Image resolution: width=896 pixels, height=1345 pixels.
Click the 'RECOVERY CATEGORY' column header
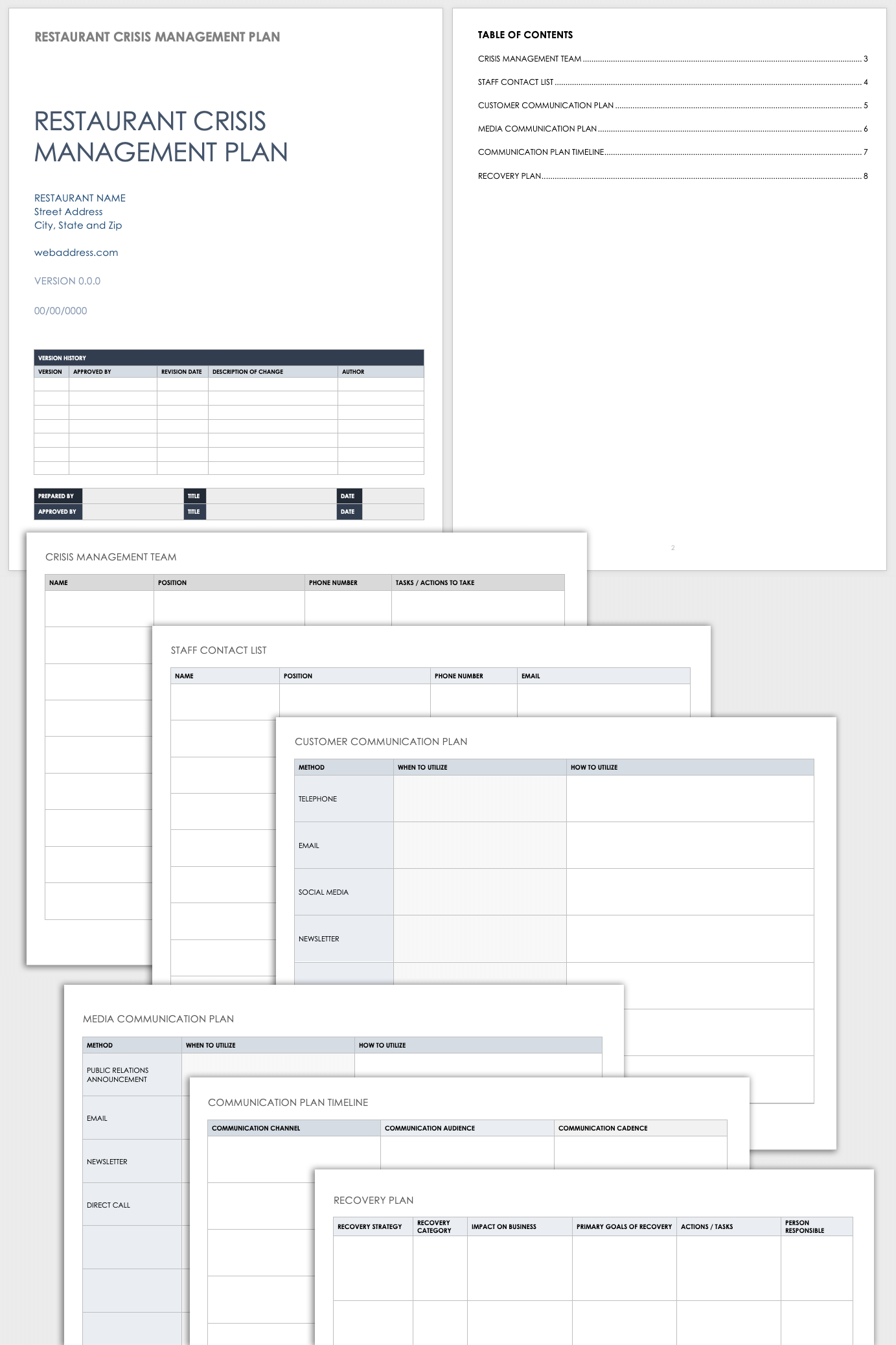pos(441,1226)
